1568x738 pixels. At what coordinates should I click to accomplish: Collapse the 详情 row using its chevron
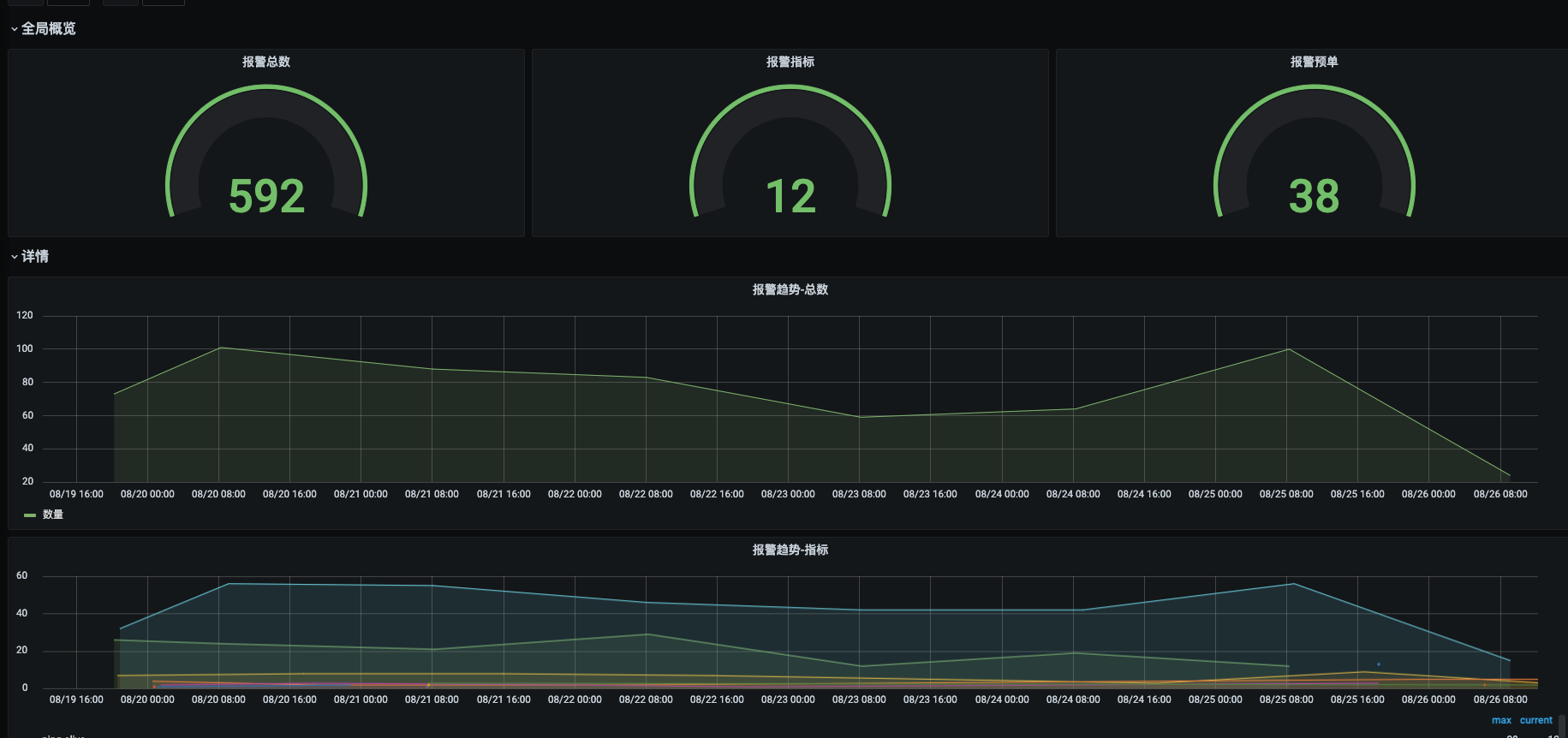14,257
